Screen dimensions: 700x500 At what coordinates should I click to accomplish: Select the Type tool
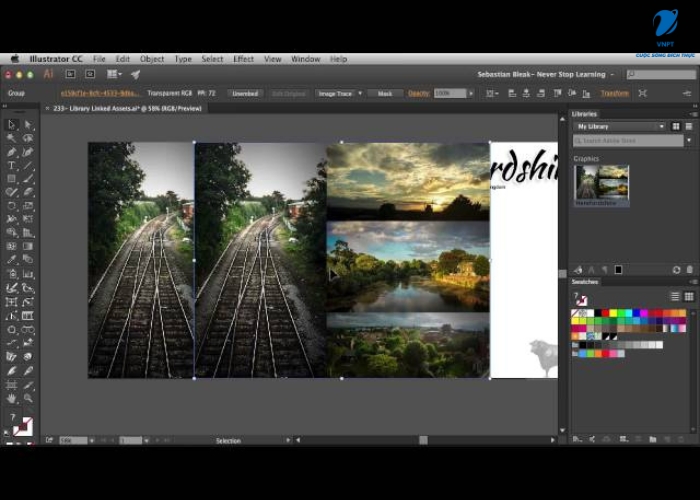[12, 165]
